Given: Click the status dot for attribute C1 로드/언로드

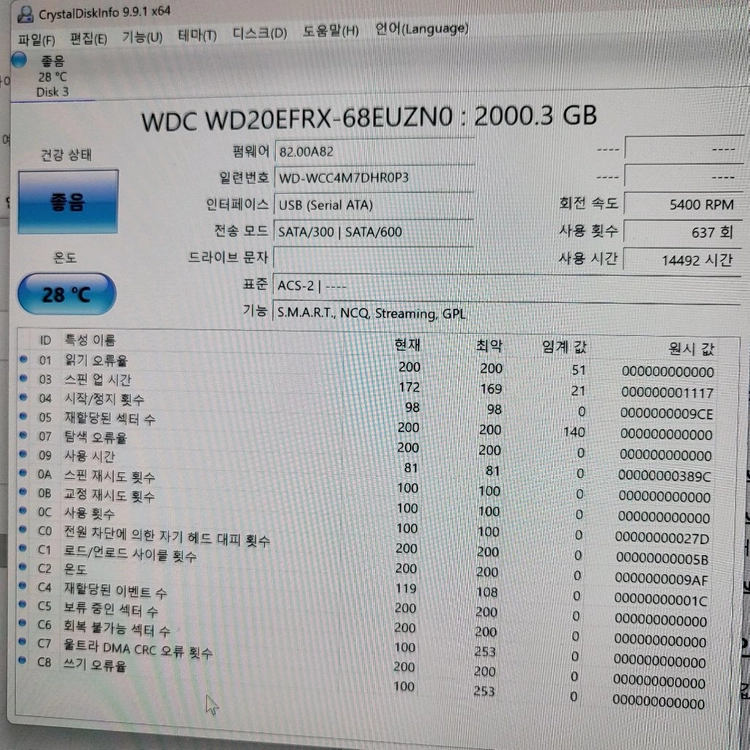Looking at the screenshot, I should pos(22,548).
